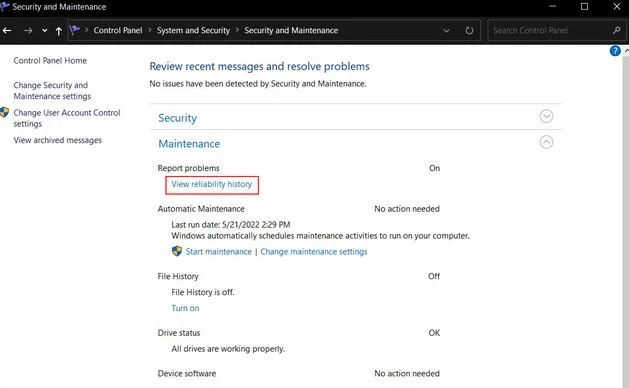Open Change maintenance settings link
The image size is (629, 388).
point(314,252)
